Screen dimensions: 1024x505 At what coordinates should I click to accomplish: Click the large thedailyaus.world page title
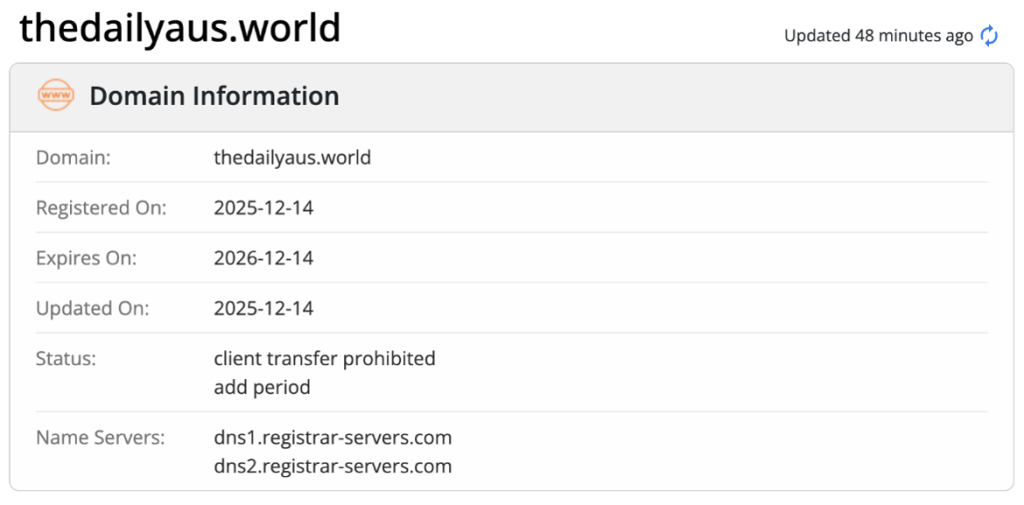[x=180, y=28]
